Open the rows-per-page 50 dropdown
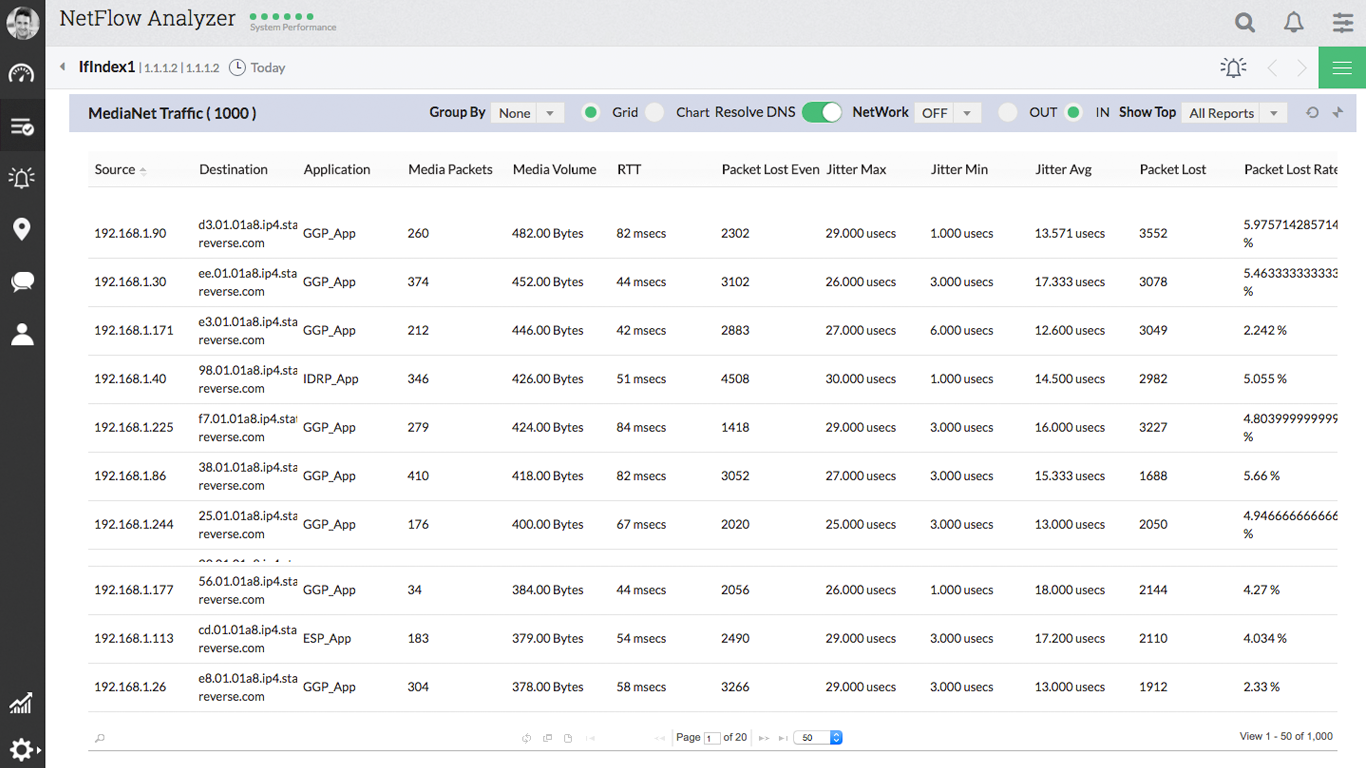Image resolution: width=1366 pixels, height=768 pixels. click(x=819, y=738)
